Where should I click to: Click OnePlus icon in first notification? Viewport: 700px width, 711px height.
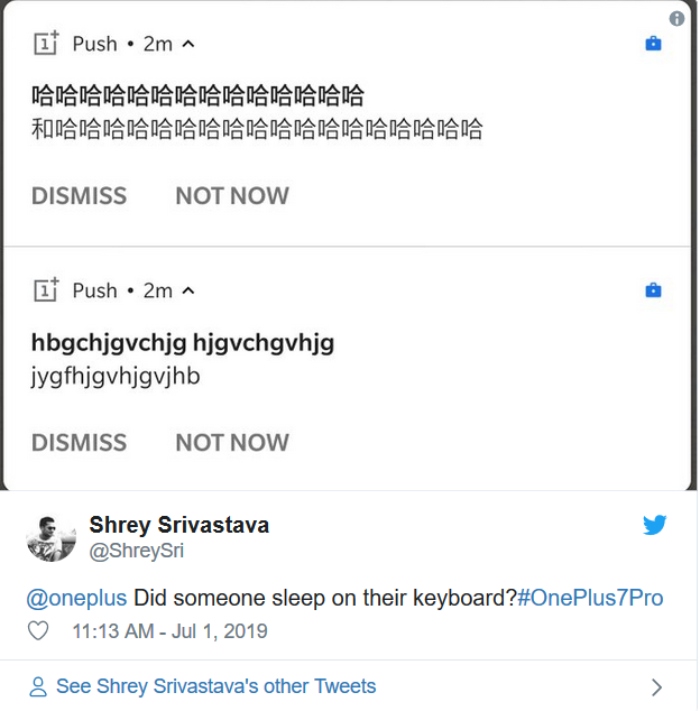tap(46, 43)
